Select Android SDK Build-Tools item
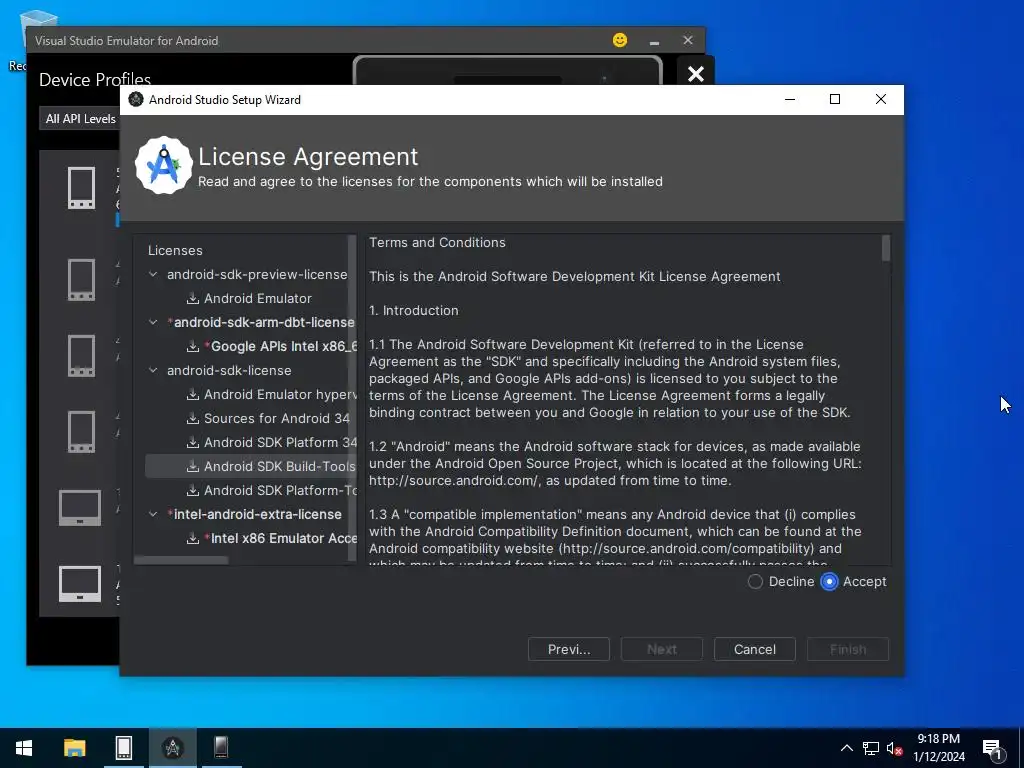This screenshot has width=1024, height=768. click(280, 466)
